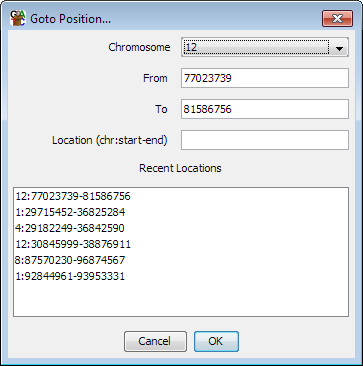
Task: Click the Recent Locations heading label
Action: 180,168
